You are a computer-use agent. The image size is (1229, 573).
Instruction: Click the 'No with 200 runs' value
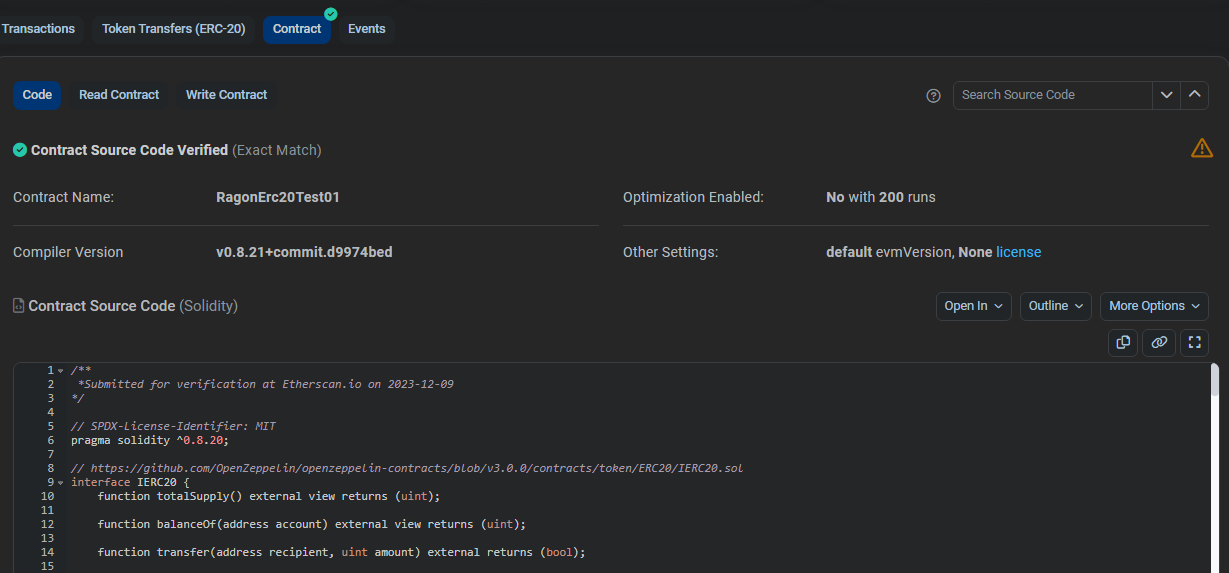click(x=881, y=197)
